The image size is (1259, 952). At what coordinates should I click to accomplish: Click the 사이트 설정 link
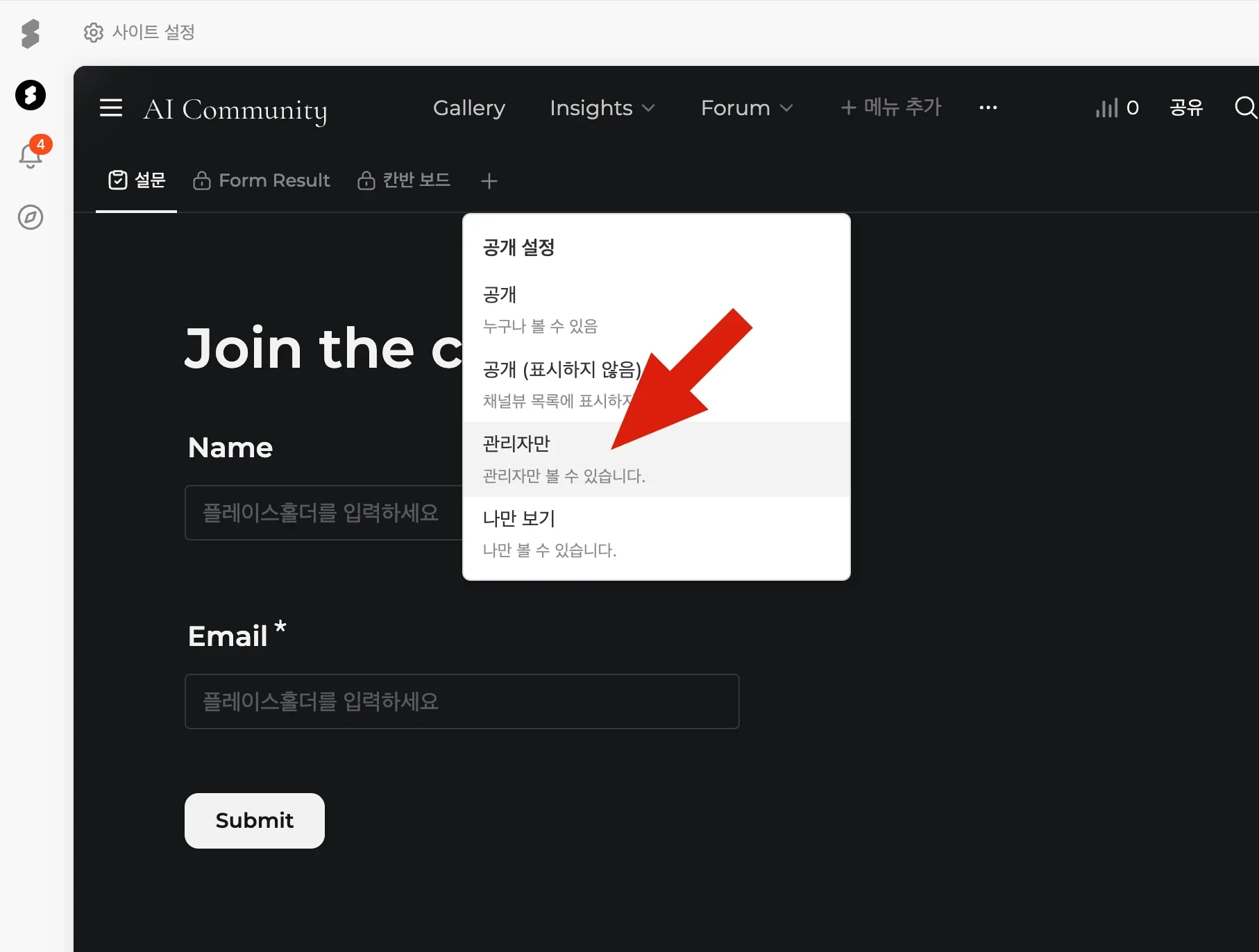point(140,32)
